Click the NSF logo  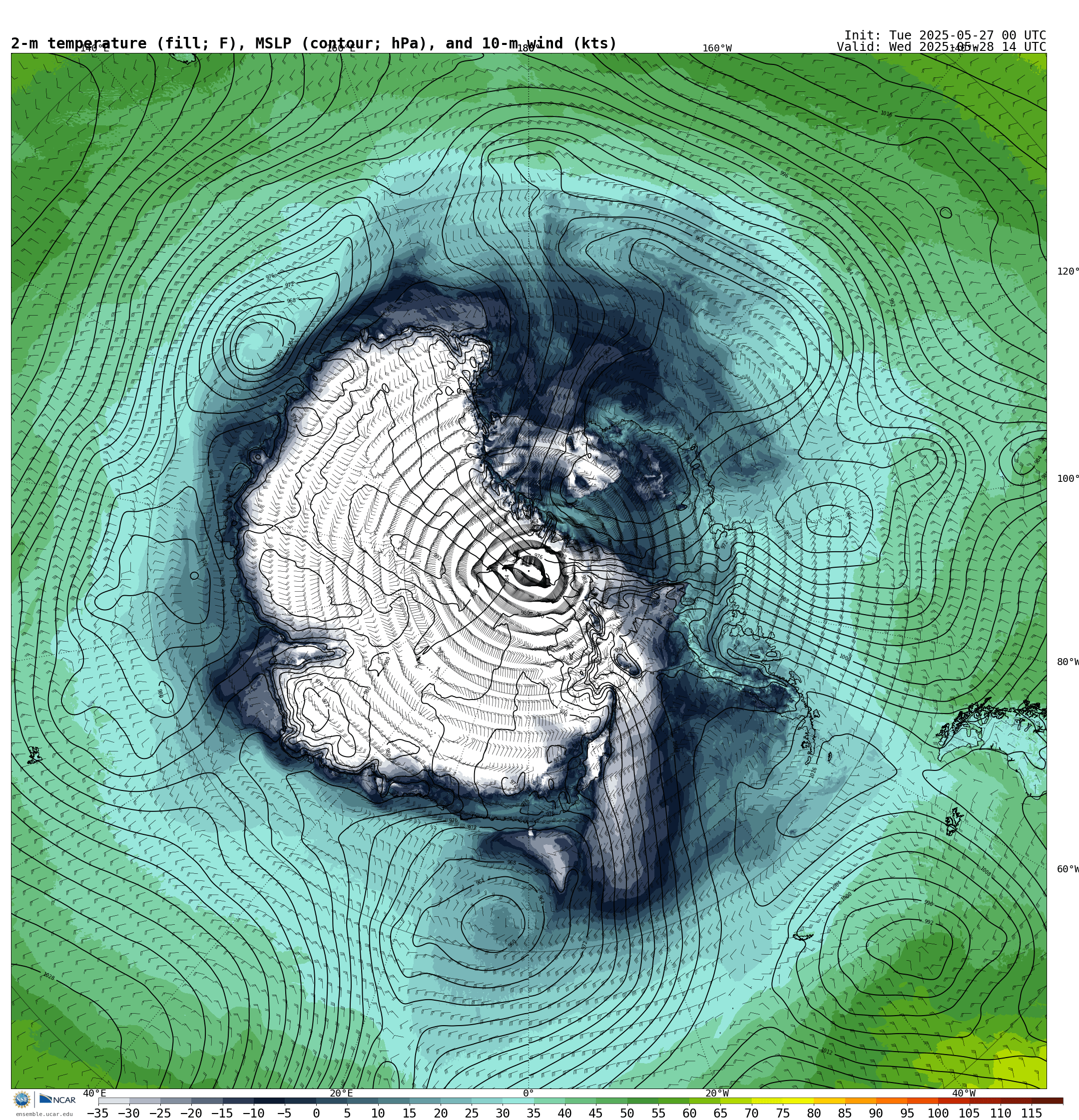tap(21, 1100)
